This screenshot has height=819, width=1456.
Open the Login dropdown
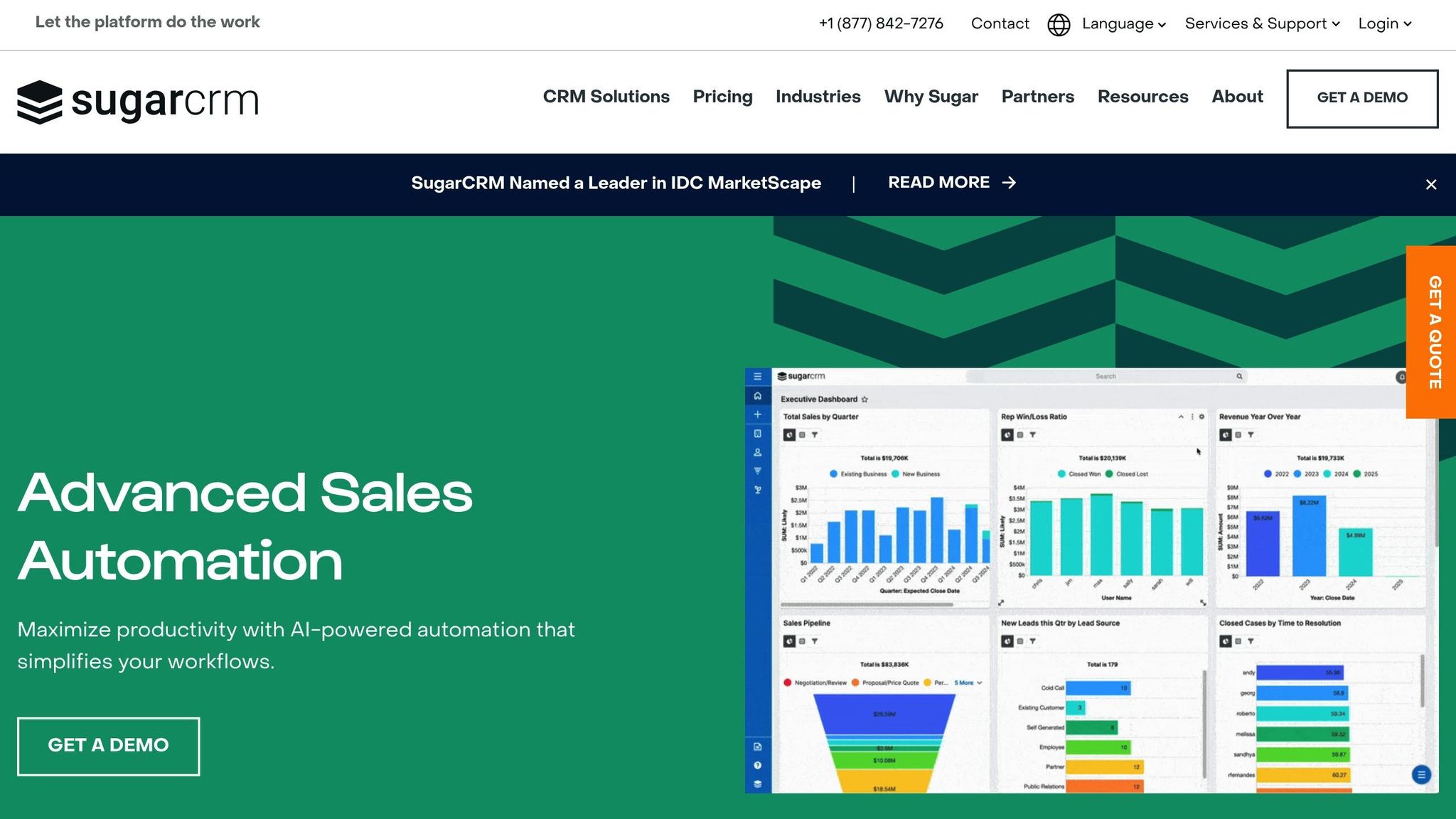point(1385,24)
